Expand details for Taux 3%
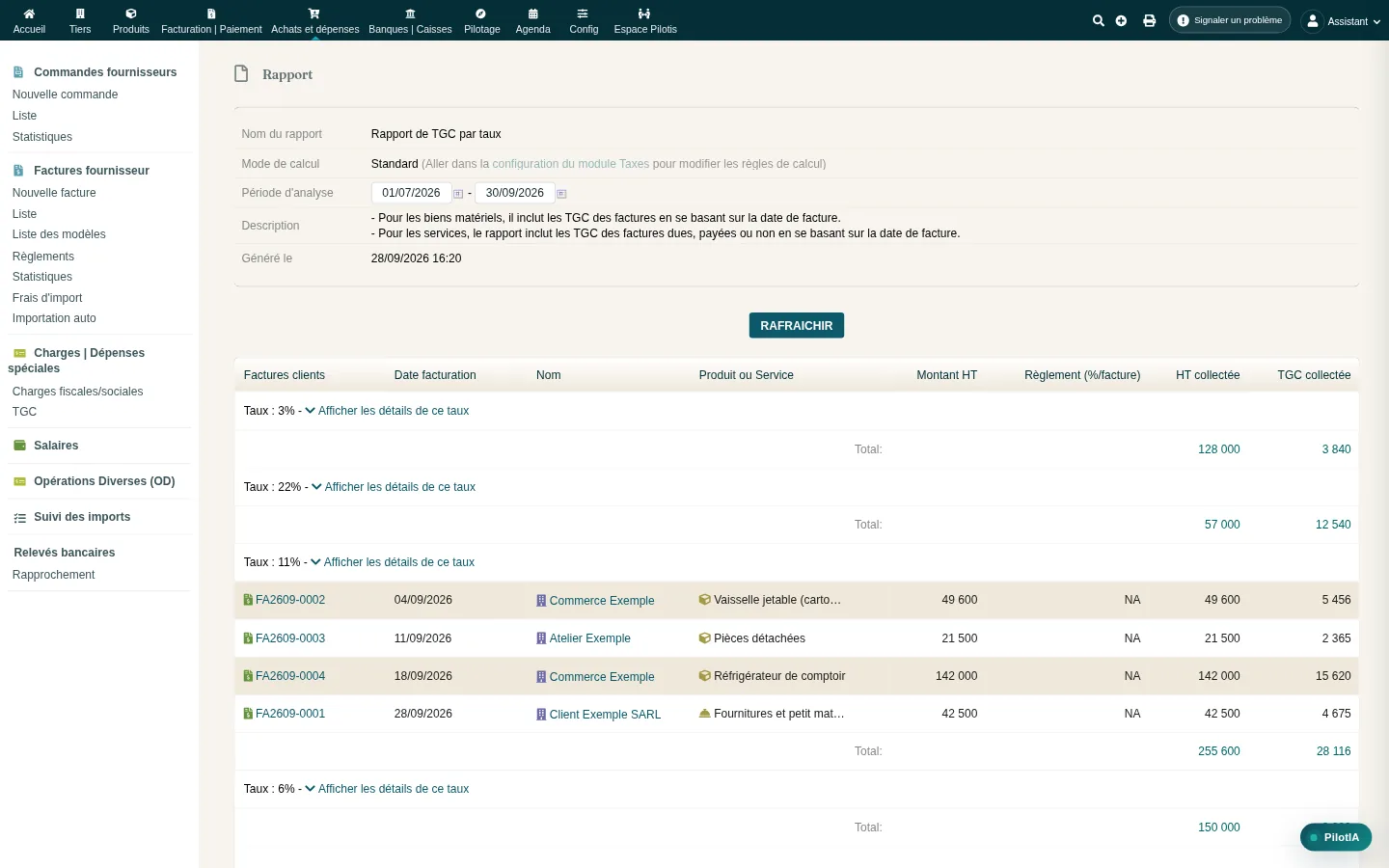Viewport: 1389px width, 868px height. pos(387,411)
